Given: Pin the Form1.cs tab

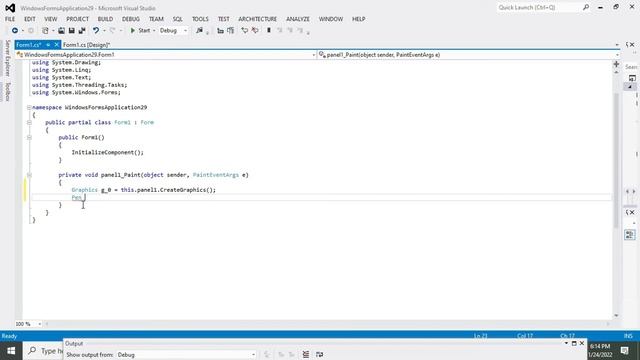Looking at the screenshot, I should (48, 45).
